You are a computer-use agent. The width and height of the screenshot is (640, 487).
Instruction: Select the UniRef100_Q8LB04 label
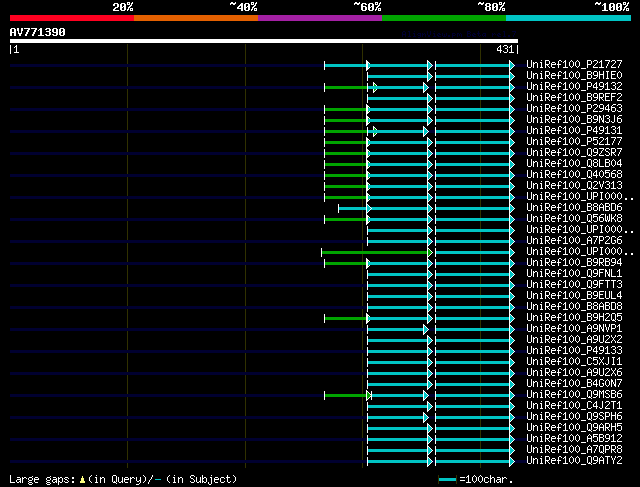click(x=574, y=164)
